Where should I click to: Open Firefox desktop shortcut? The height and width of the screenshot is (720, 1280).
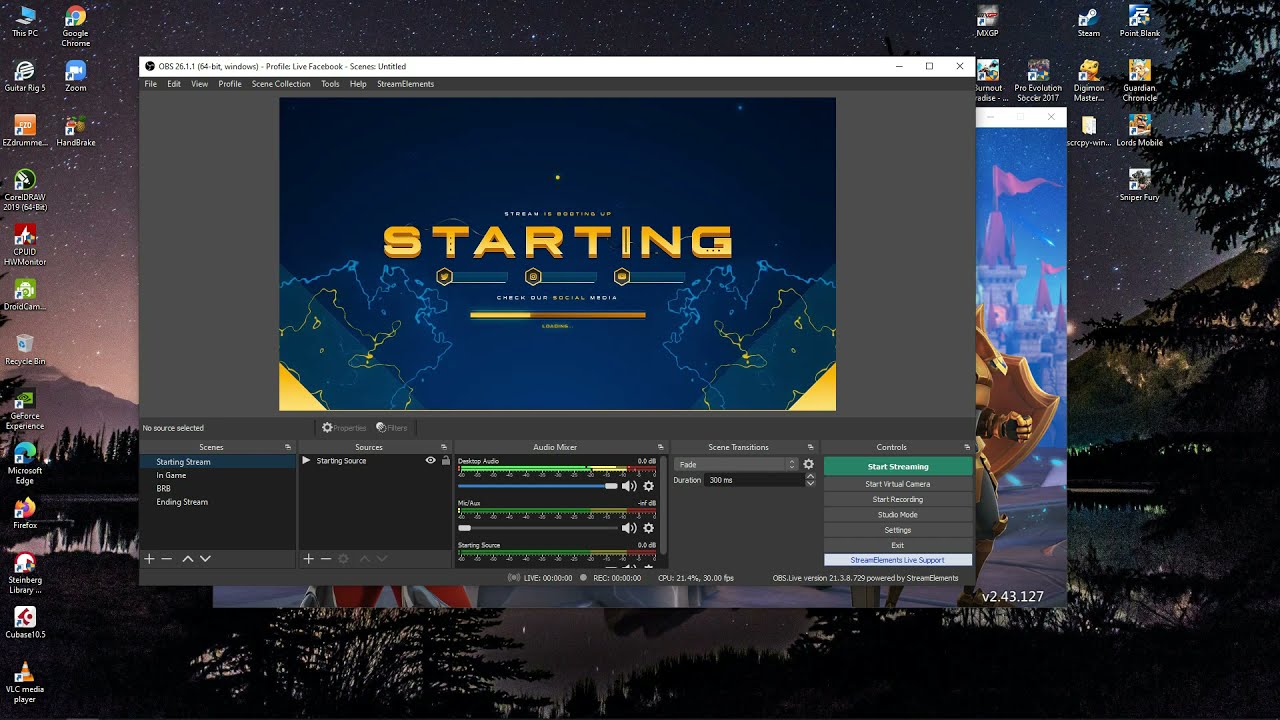[25, 513]
